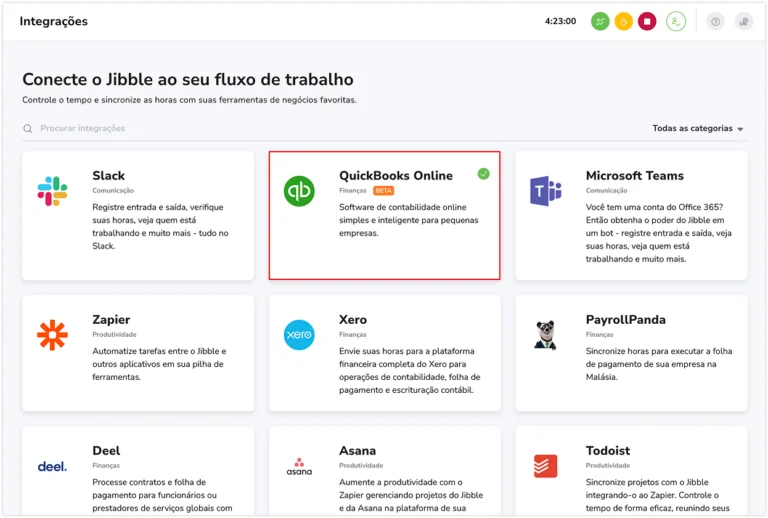The width and height of the screenshot is (768, 518).
Task: Click the yellow break button in header
Action: 624,22
